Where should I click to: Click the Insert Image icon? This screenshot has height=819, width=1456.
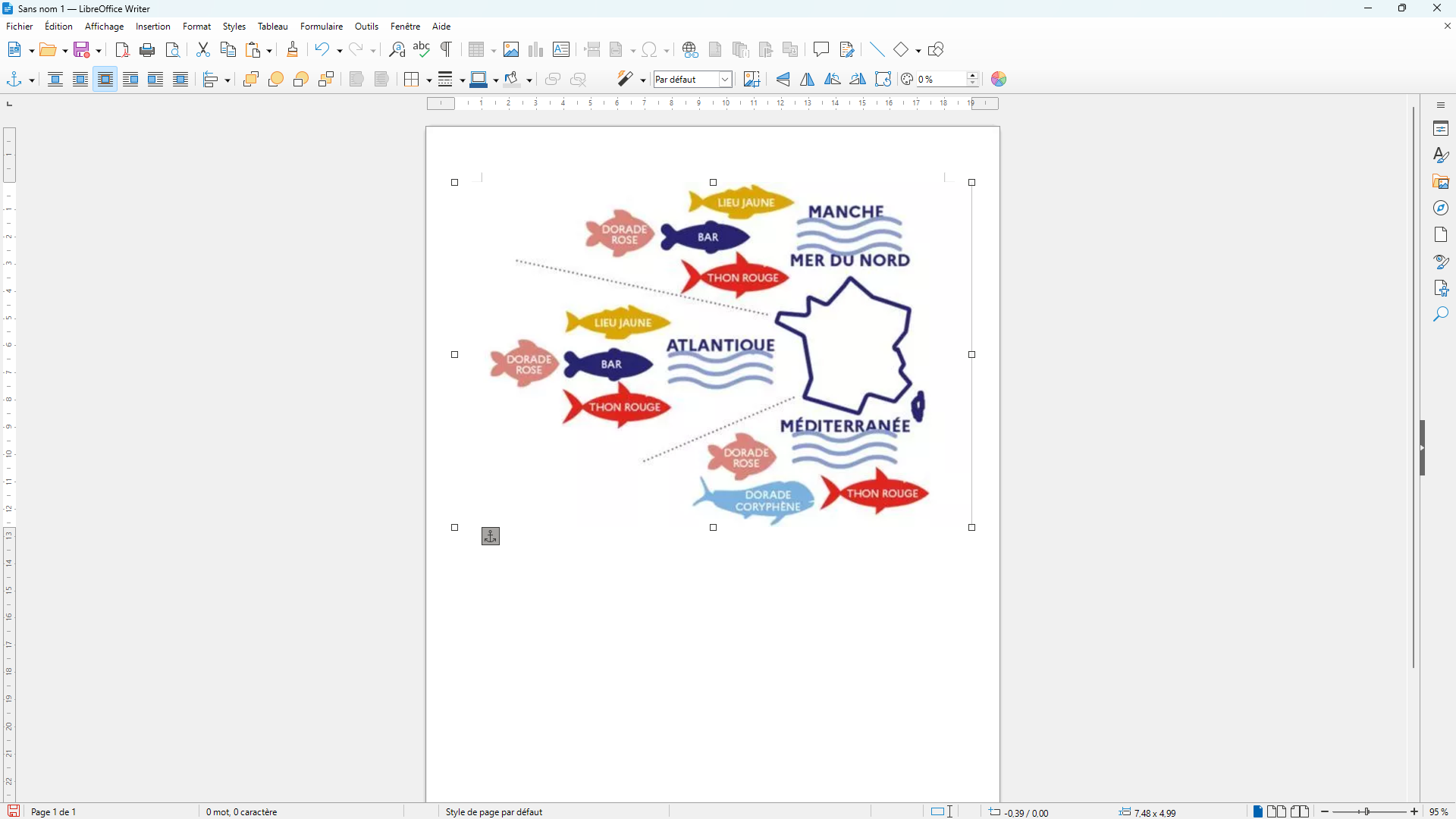(511, 50)
